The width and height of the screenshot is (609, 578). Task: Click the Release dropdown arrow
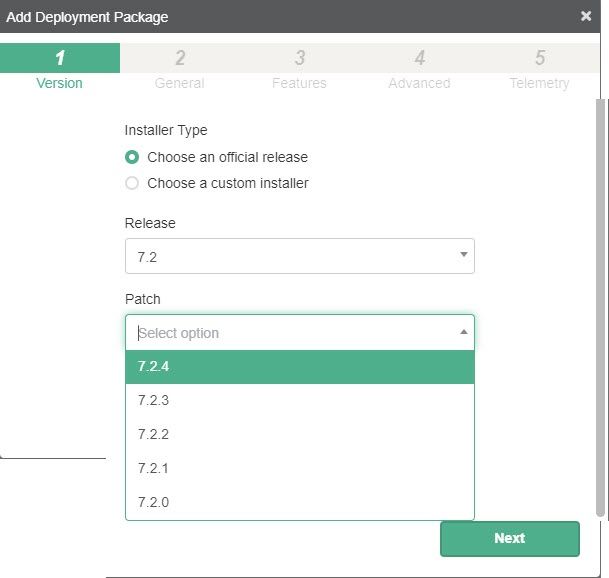point(463,255)
